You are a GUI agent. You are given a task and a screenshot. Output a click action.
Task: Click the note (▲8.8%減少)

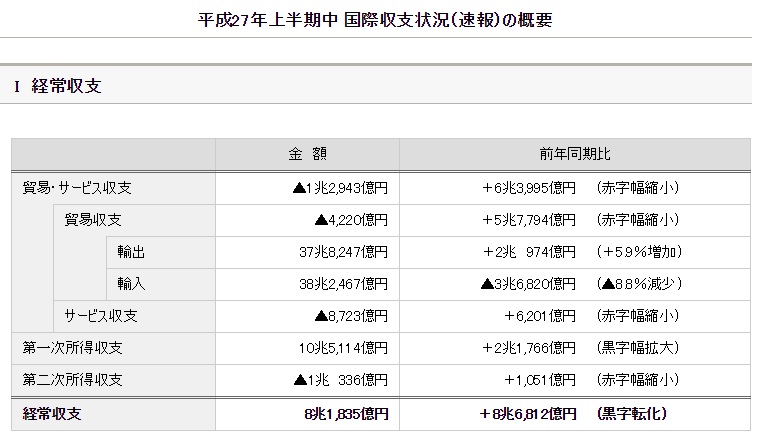639,284
